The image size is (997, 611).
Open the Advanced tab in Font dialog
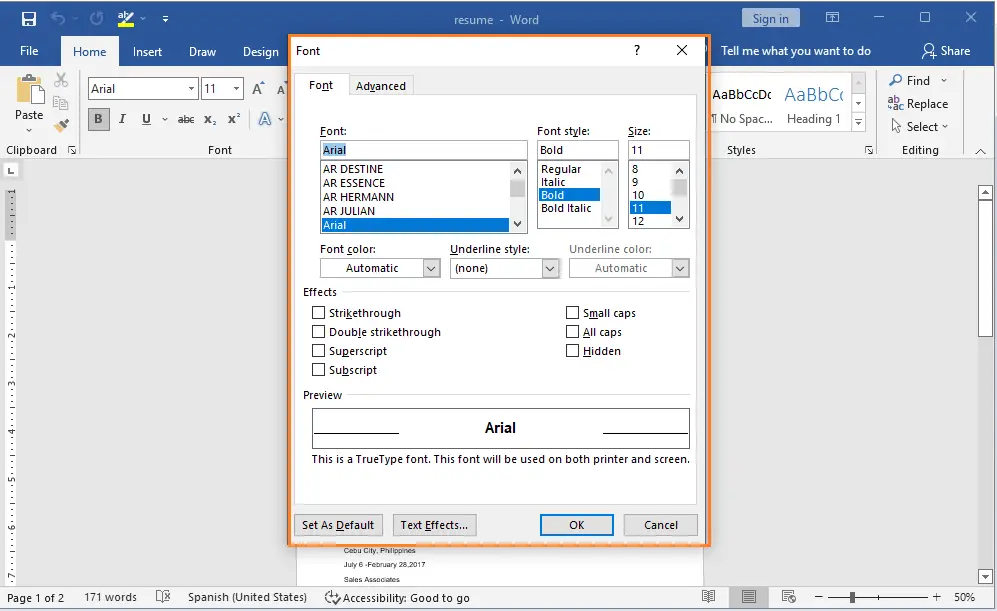[381, 86]
